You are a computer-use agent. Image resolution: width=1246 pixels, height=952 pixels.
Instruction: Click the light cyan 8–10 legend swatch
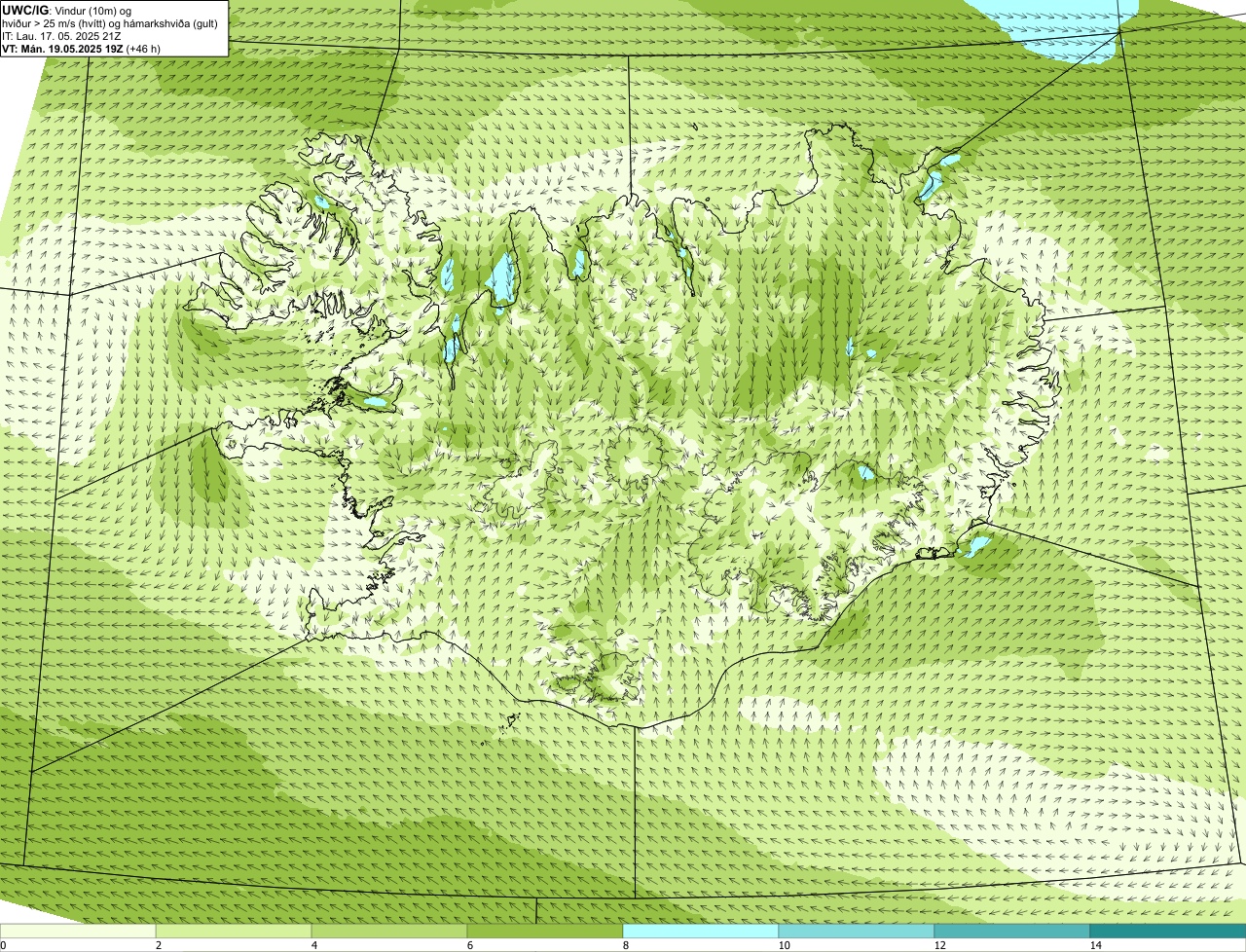tap(701, 931)
